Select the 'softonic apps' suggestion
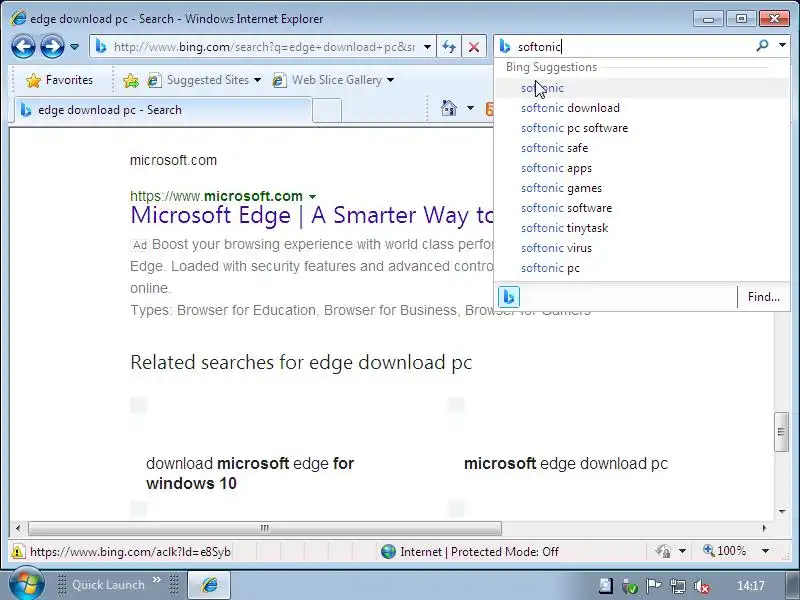This screenshot has height=600, width=800. pyautogui.click(x=641, y=168)
